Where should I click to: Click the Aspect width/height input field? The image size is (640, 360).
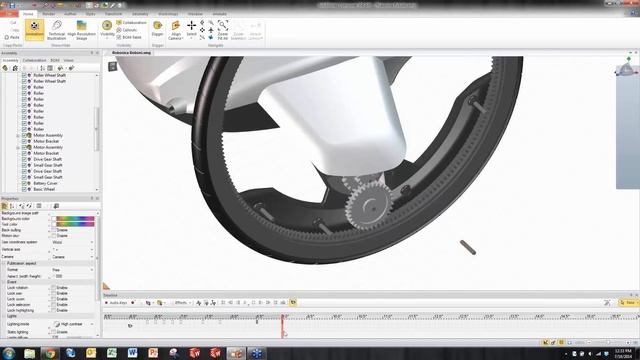click(x=73, y=276)
